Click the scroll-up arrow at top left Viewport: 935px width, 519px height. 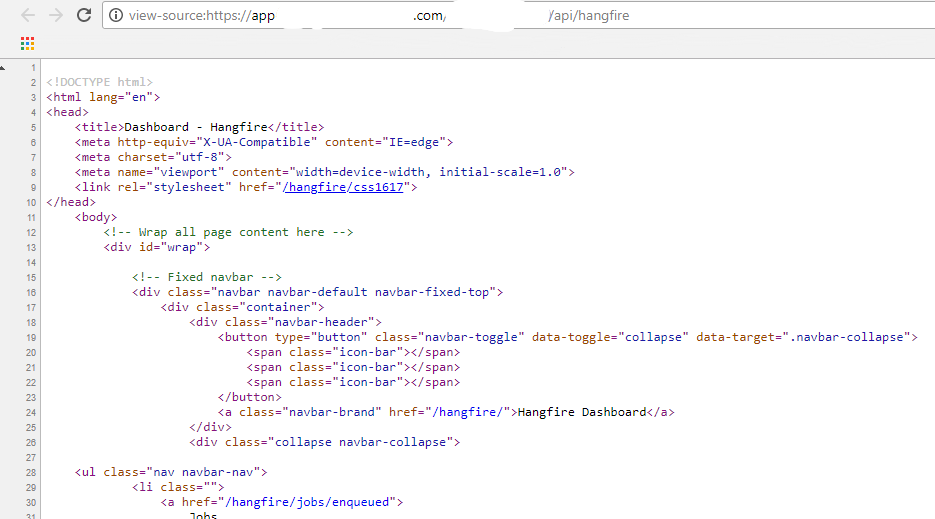coord(3,68)
